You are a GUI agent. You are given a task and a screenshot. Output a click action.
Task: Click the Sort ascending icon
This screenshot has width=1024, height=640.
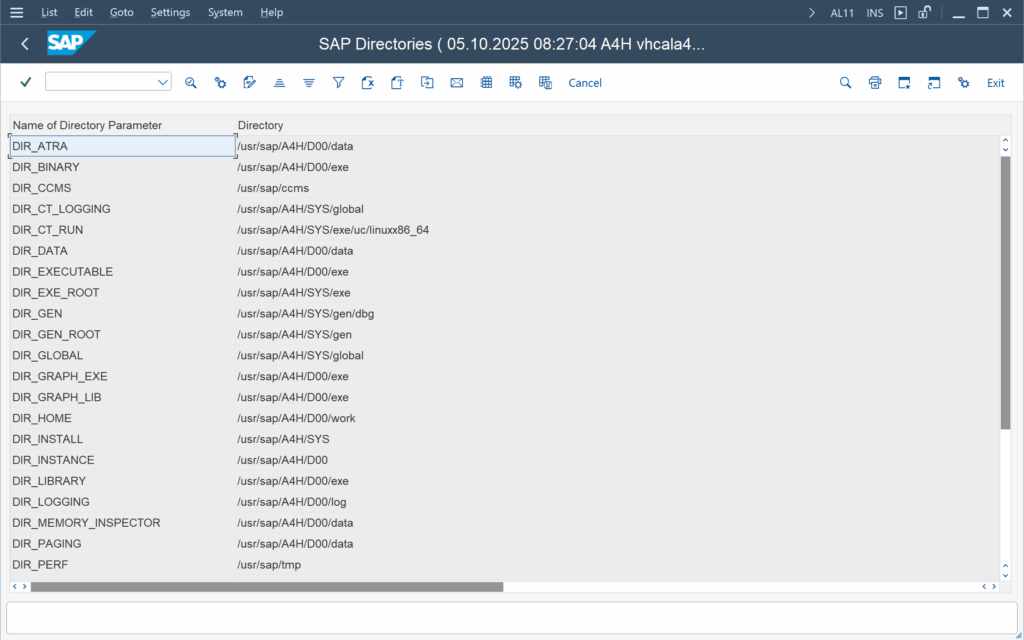click(x=279, y=82)
